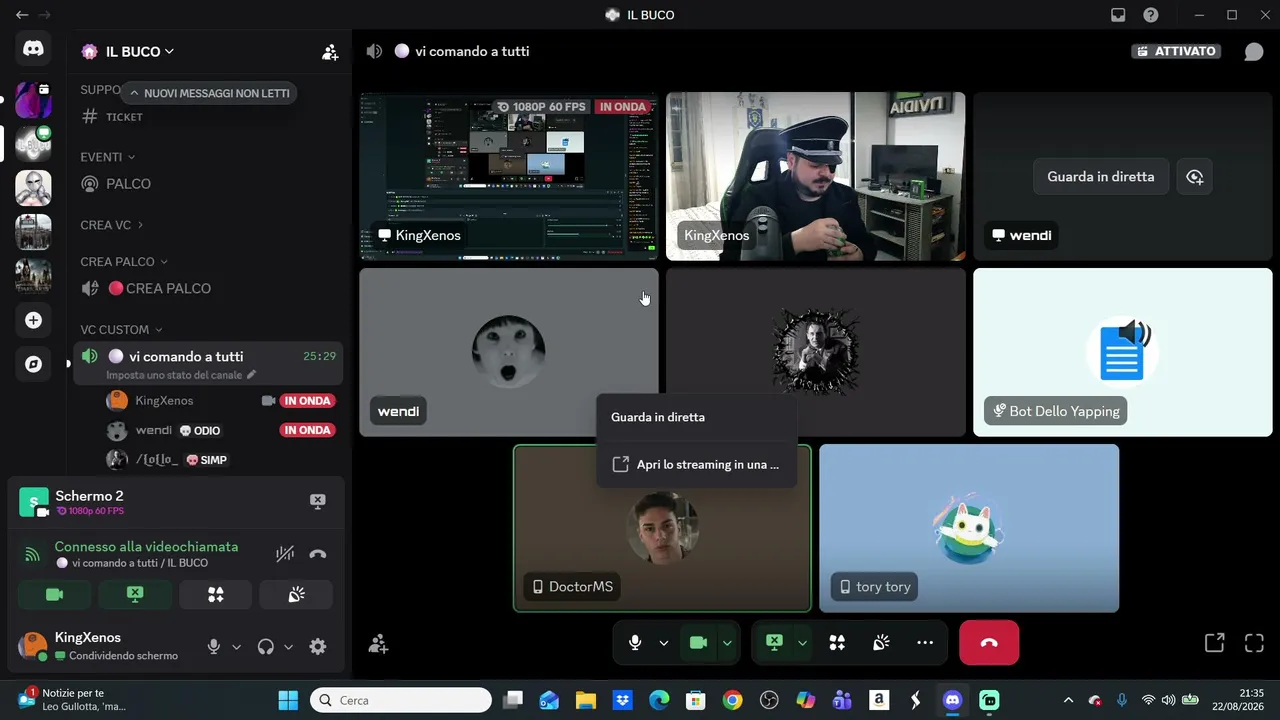Open the CREA PALCO voice channel
The image size is (1280, 720).
tap(208, 289)
